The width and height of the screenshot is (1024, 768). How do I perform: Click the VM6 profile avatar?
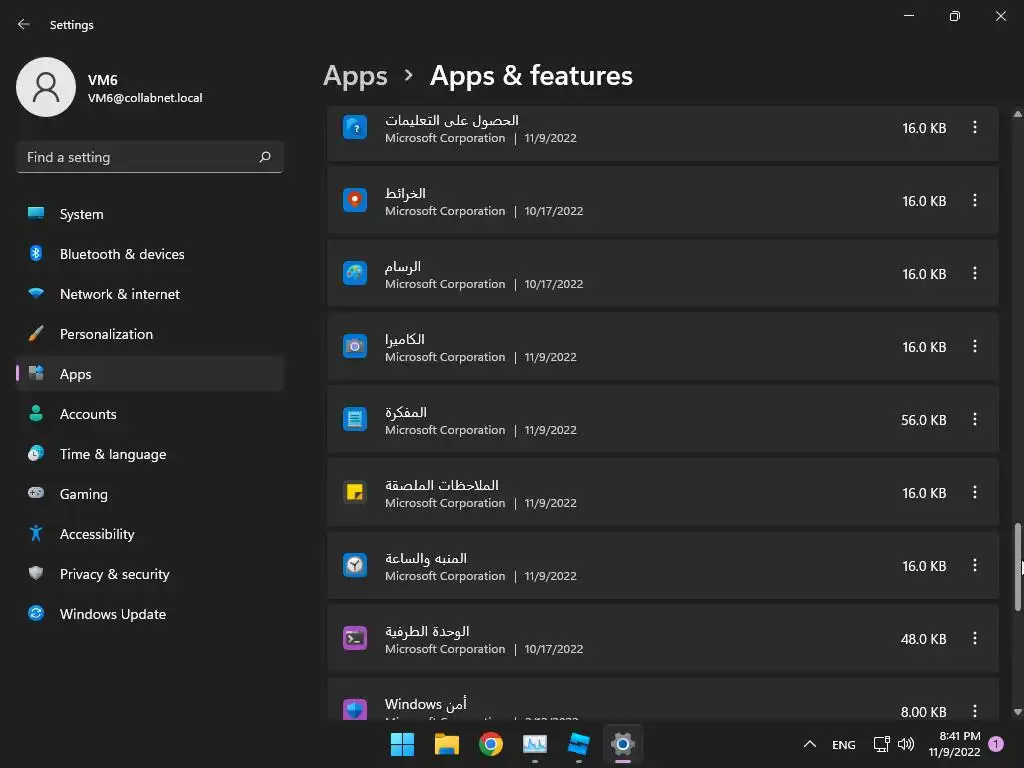(46, 87)
